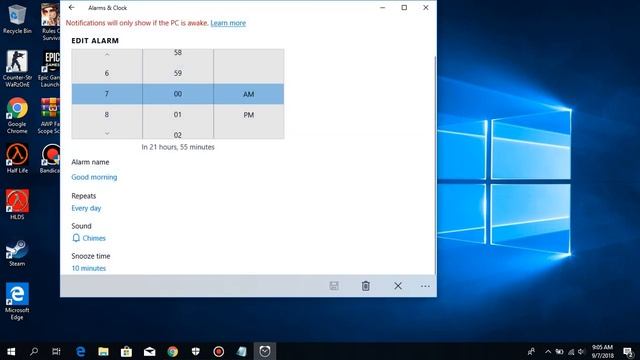Viewport: 640px width, 360px height.
Task: Click the selected AM entry
Action: (x=249, y=94)
